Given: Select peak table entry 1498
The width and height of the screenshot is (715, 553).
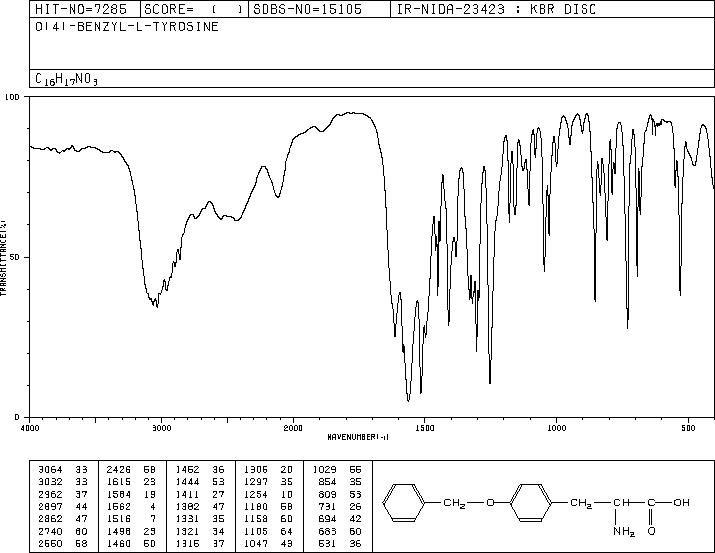Looking at the screenshot, I should (x=119, y=531).
